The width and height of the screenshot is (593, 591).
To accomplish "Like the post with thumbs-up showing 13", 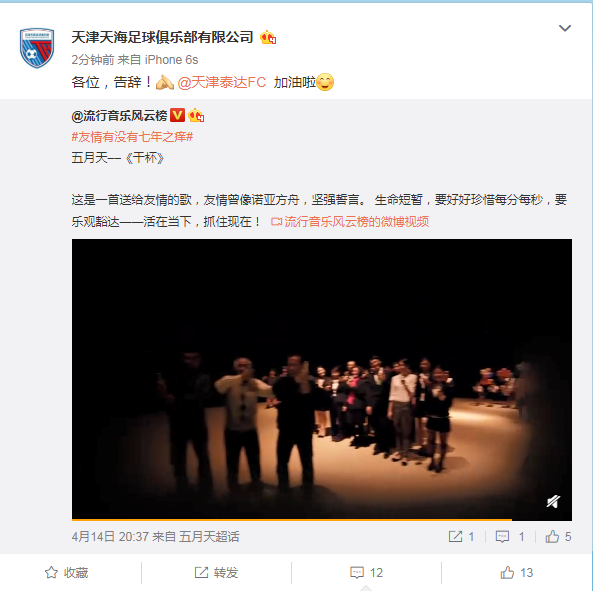I will pos(517,573).
